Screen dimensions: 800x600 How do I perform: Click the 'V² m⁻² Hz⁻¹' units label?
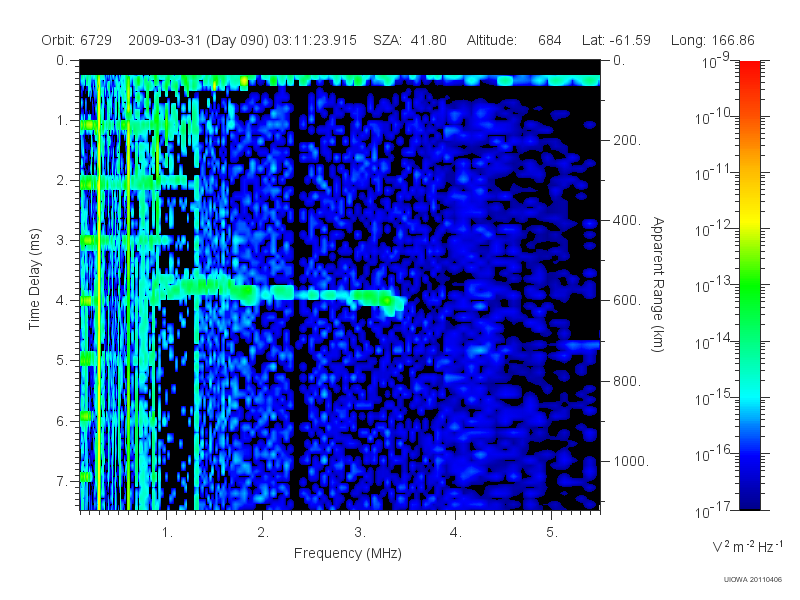click(x=747, y=546)
